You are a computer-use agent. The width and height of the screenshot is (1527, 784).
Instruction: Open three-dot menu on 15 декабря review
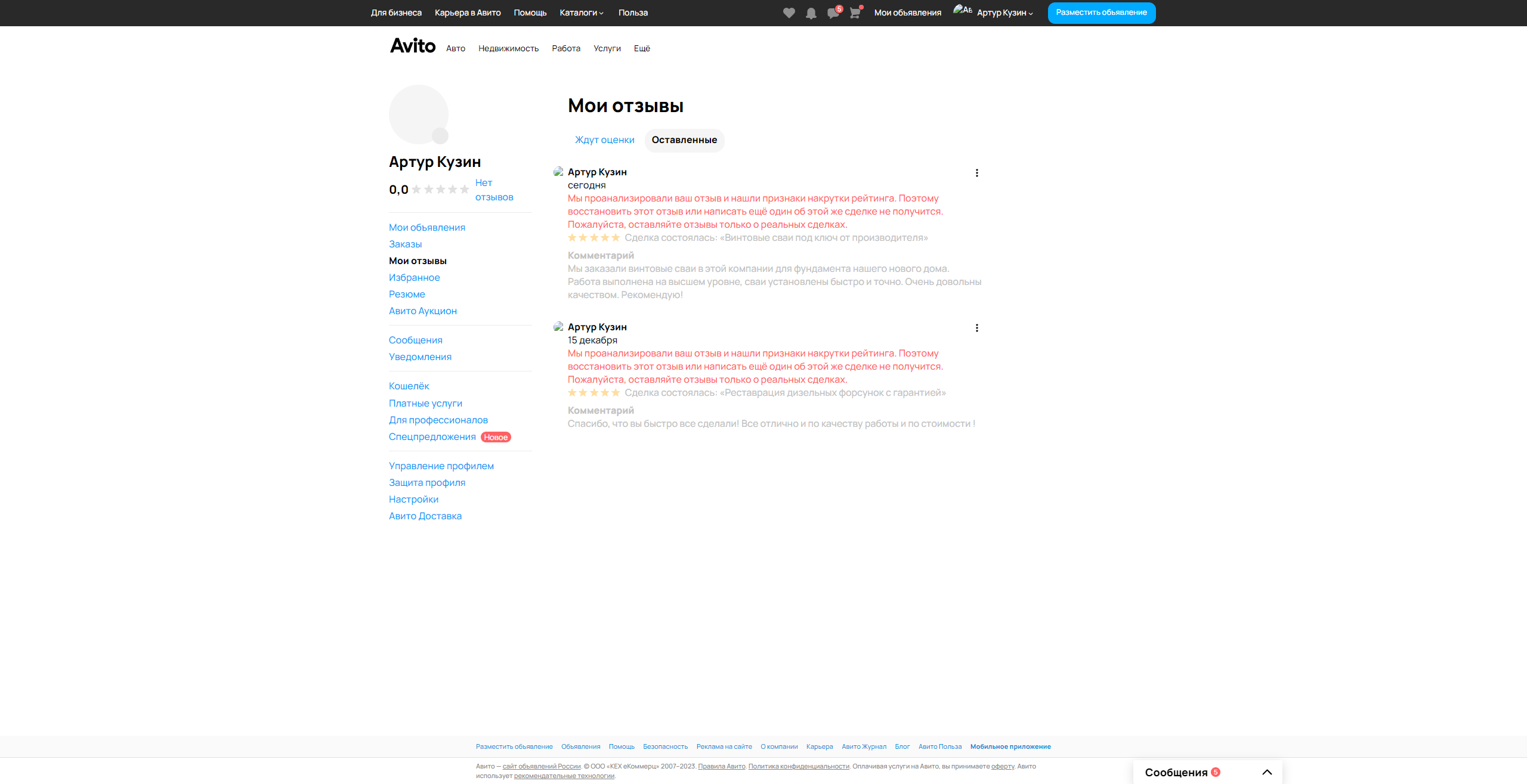[x=976, y=328]
